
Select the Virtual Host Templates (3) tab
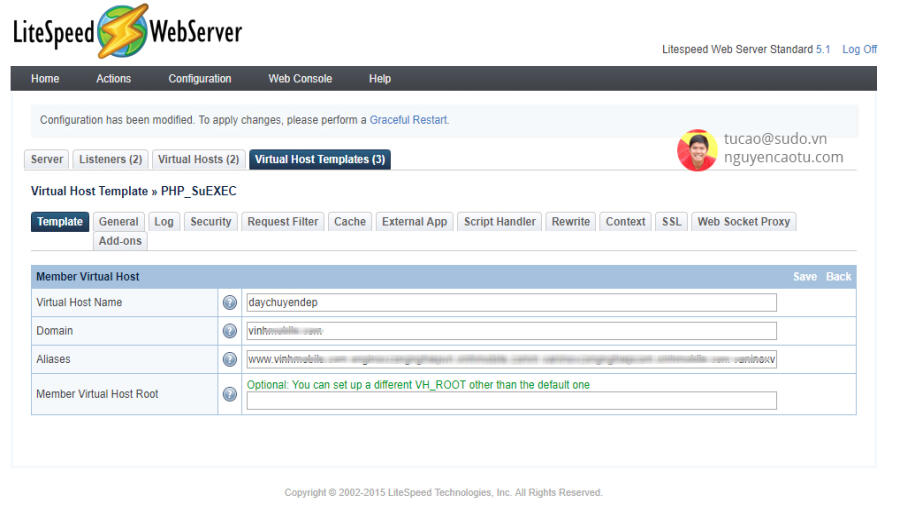coord(320,159)
